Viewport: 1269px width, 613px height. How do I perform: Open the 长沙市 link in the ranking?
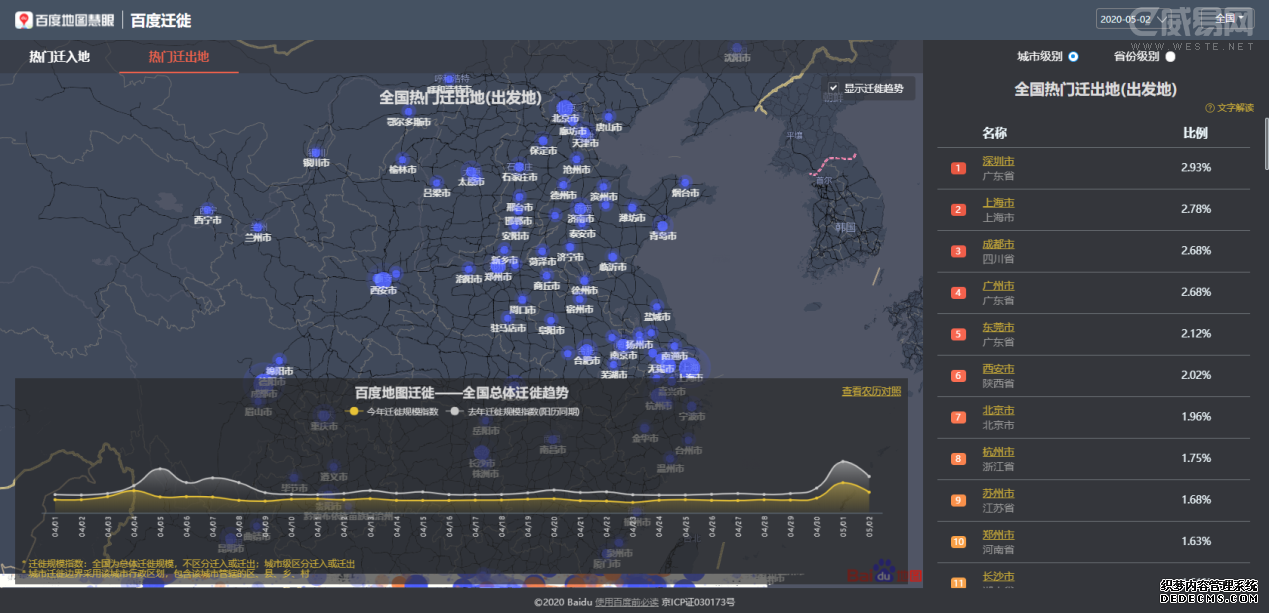click(998, 577)
